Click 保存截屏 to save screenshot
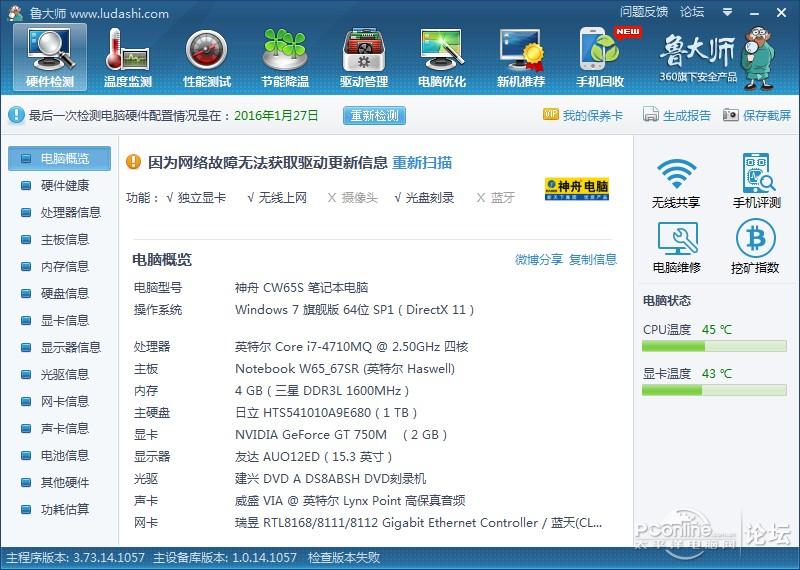Screen dimensions: 800x570 tap(757, 115)
